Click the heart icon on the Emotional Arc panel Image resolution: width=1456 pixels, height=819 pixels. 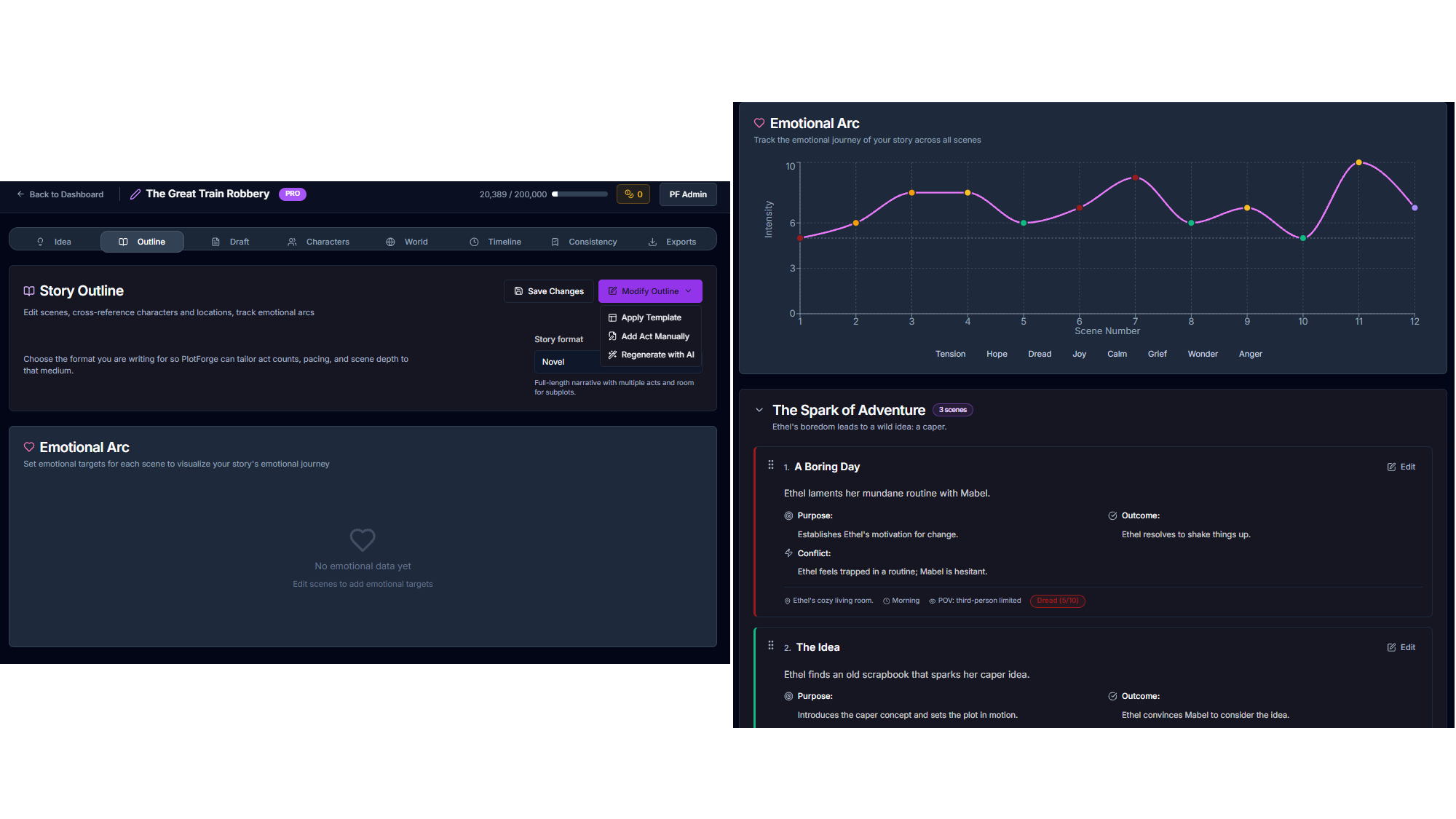pyautogui.click(x=759, y=123)
